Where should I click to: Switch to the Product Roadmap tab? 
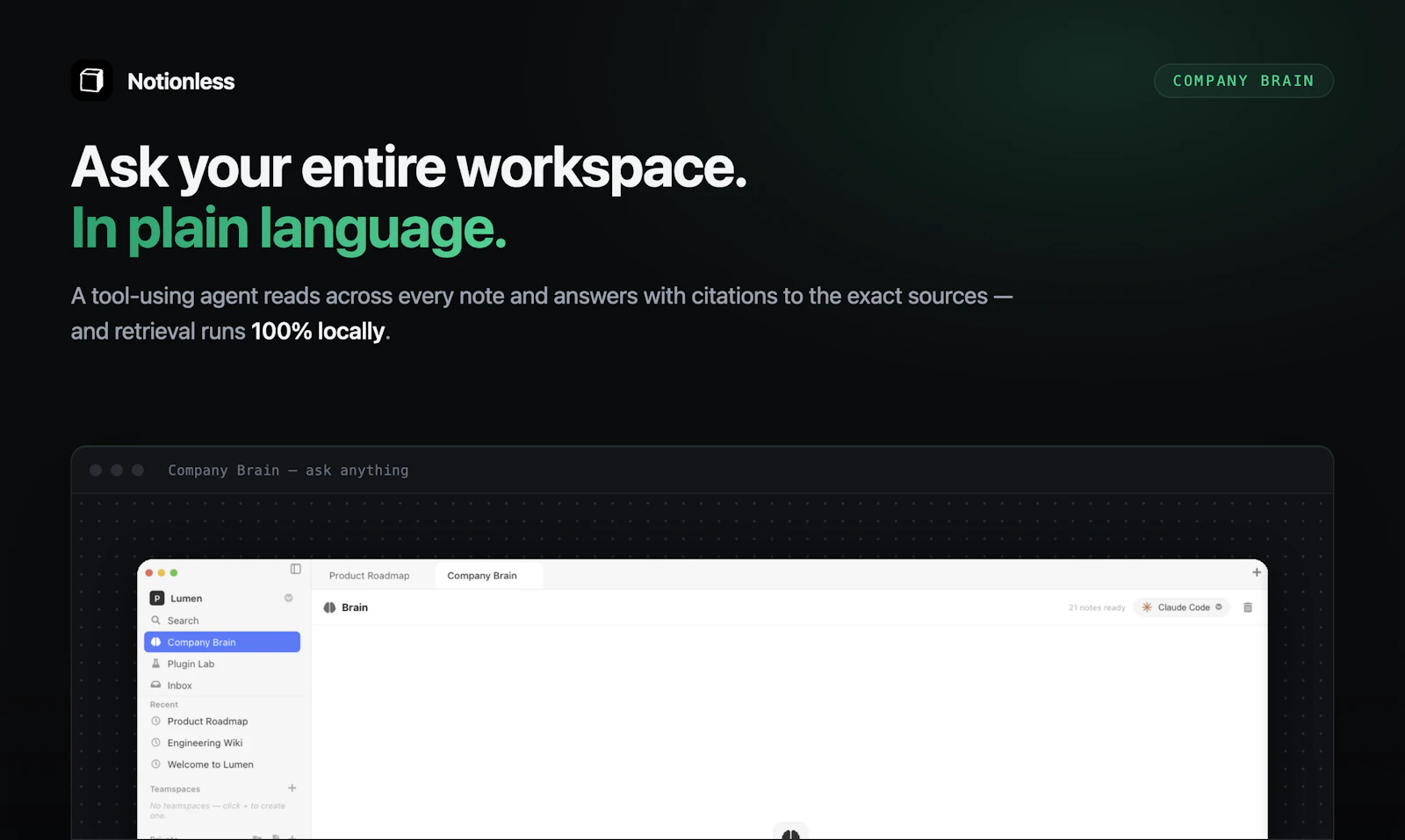[x=369, y=576]
